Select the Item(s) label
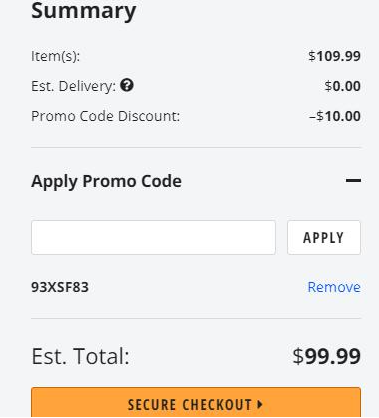 (x=56, y=56)
